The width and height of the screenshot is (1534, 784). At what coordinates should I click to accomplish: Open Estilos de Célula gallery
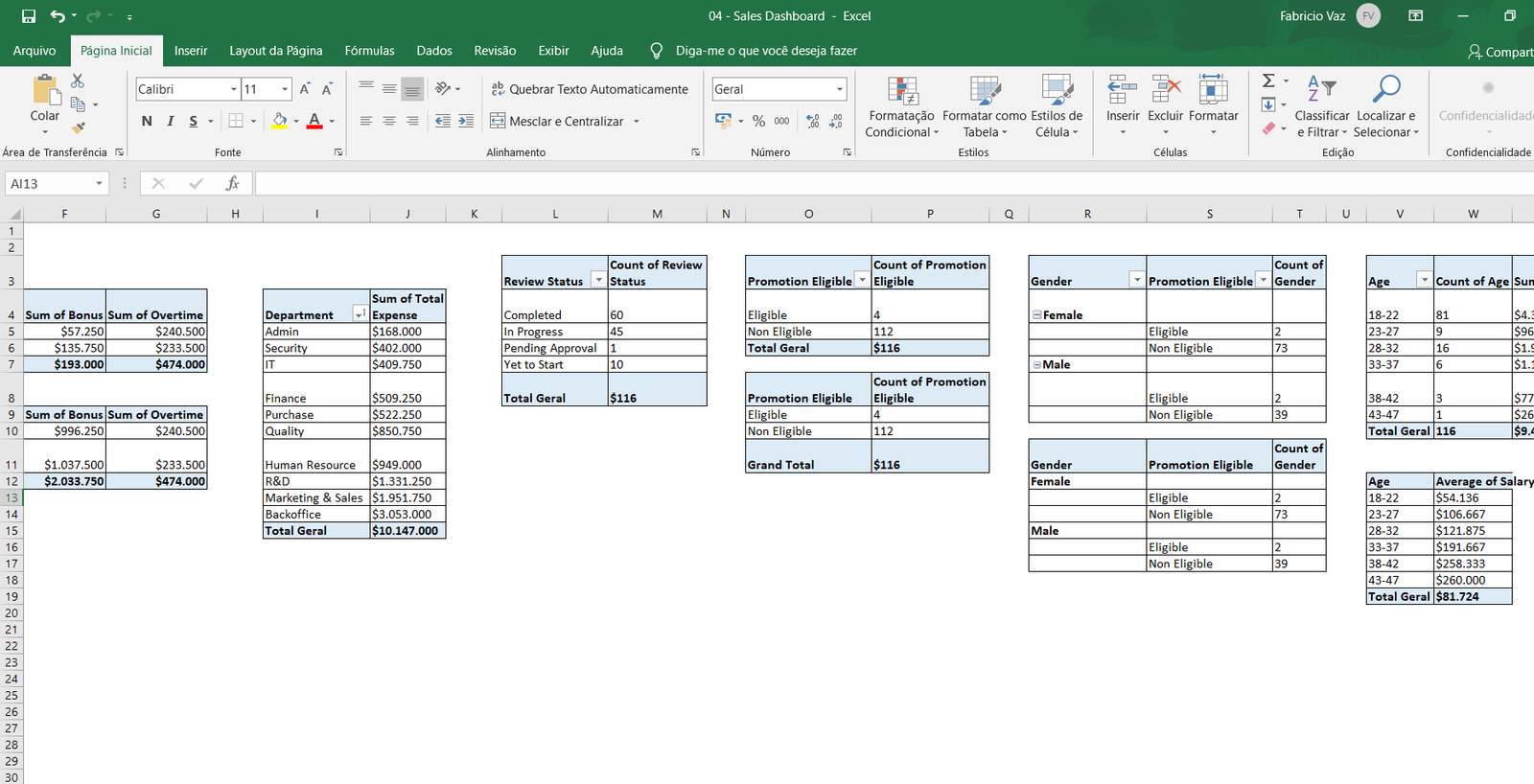pyautogui.click(x=1057, y=106)
